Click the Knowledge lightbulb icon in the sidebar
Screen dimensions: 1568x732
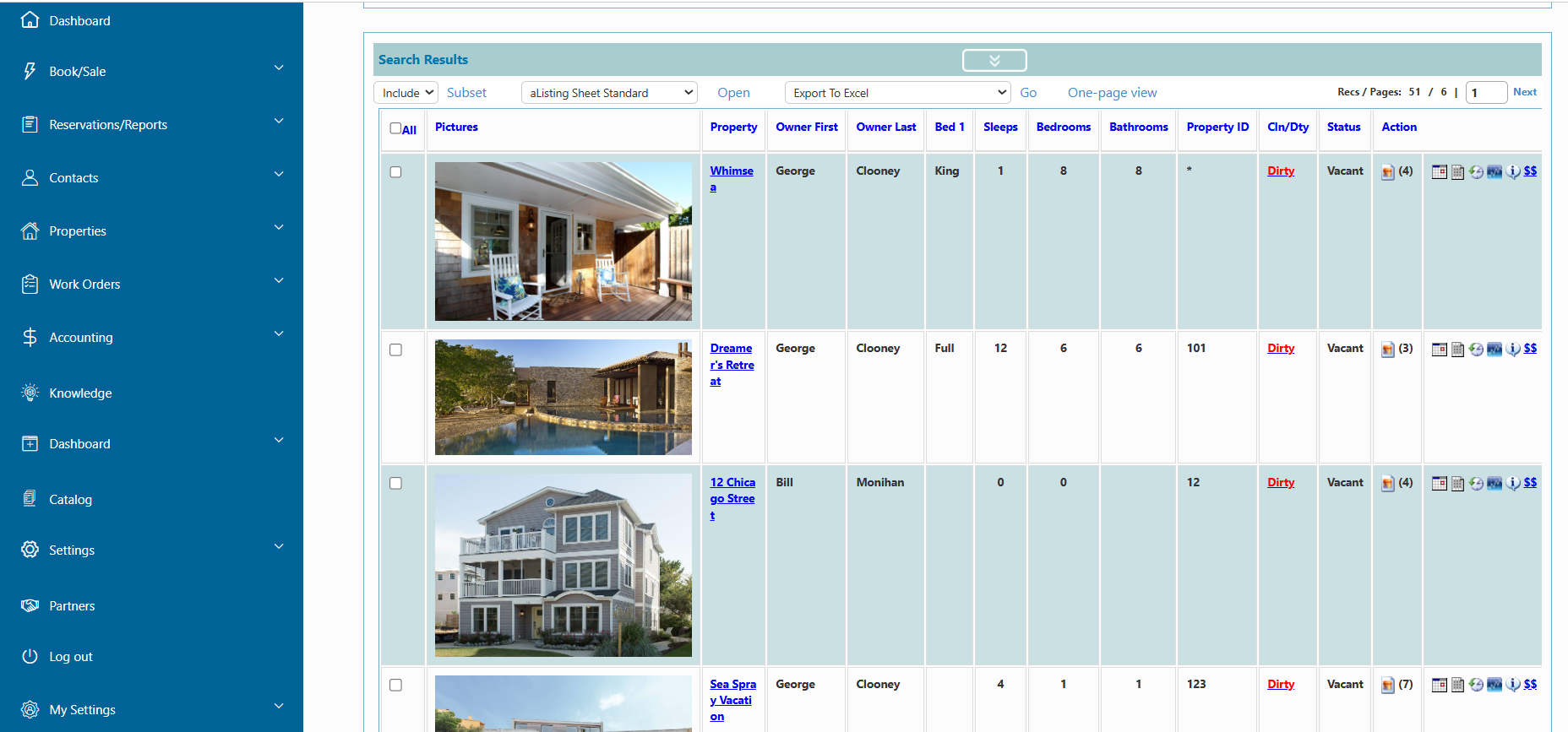30,393
